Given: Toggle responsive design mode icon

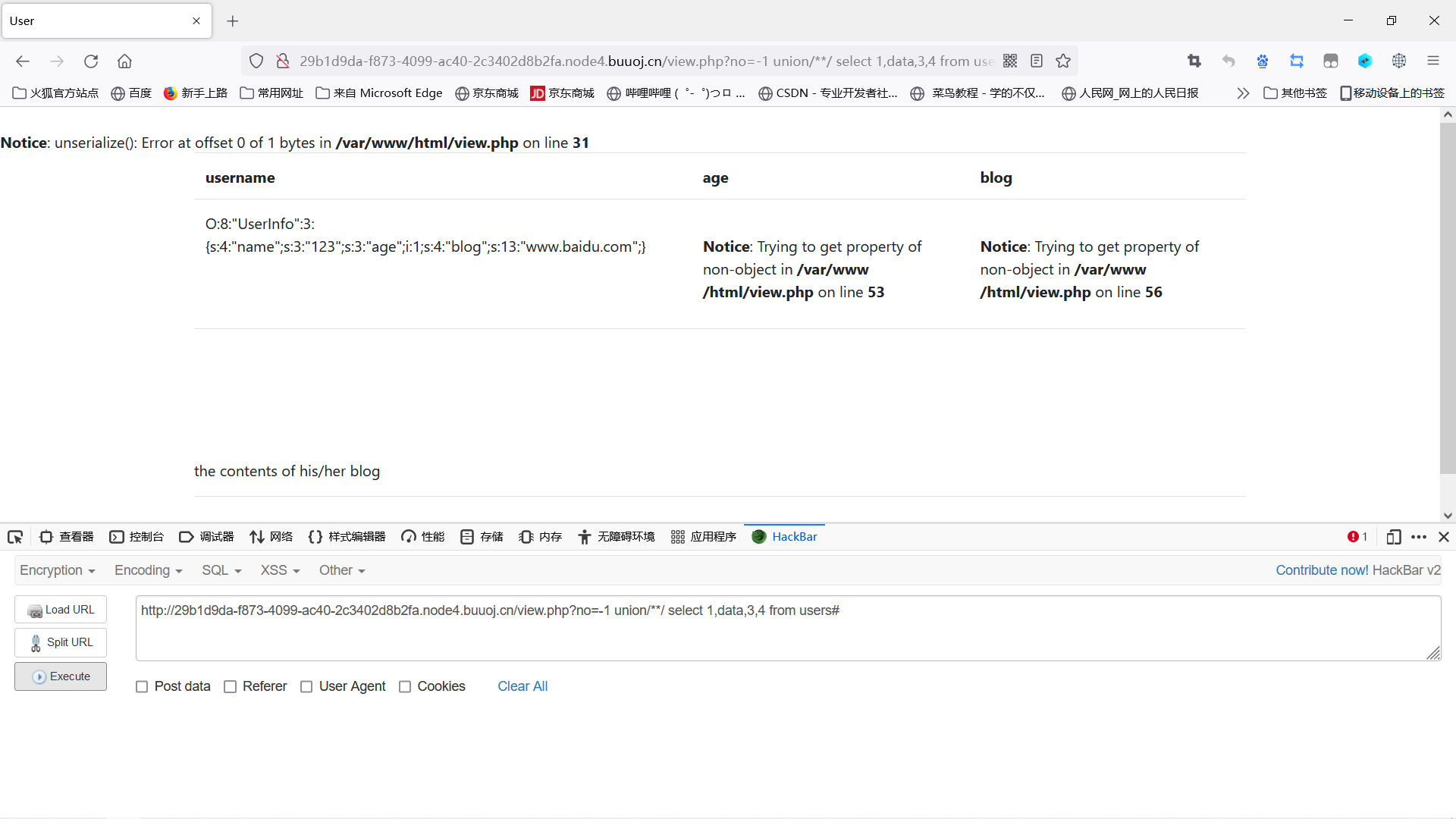Looking at the screenshot, I should [1393, 537].
